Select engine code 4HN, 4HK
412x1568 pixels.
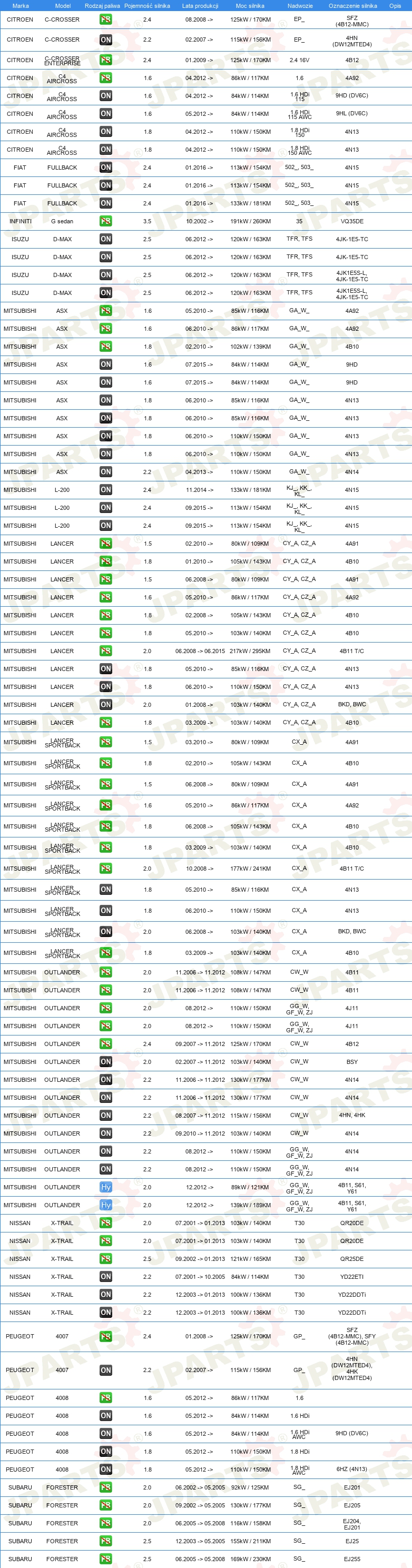352,1116
